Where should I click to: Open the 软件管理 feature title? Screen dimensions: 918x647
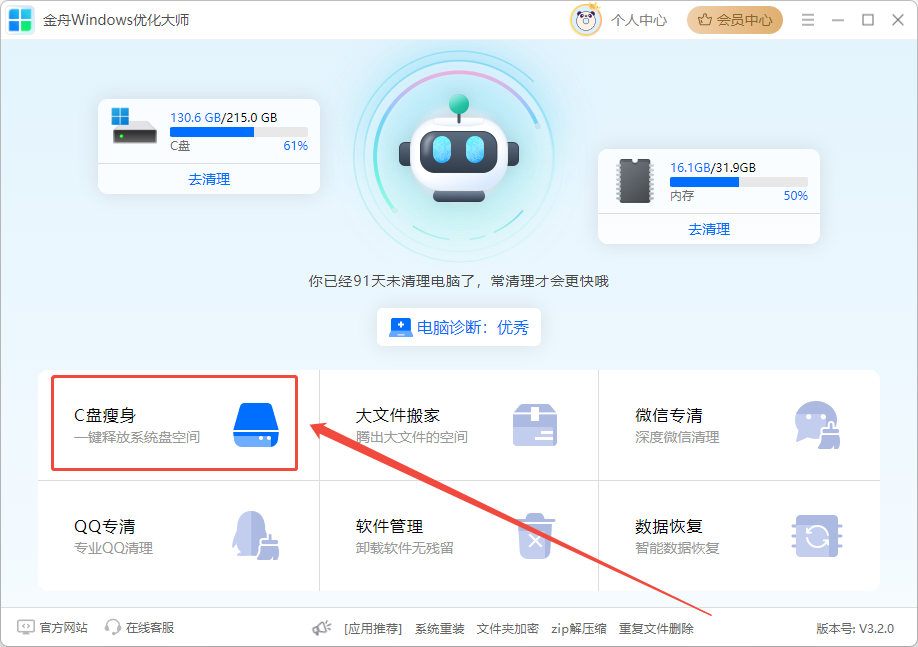click(389, 526)
